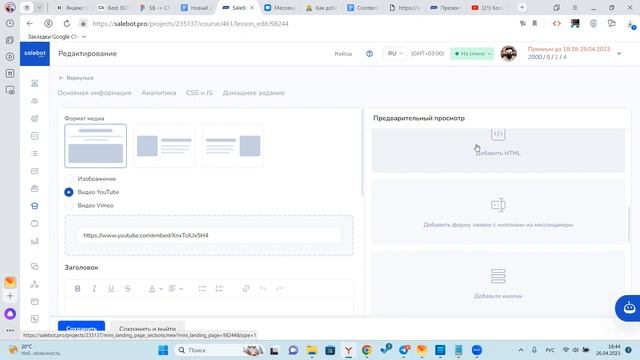Add buttons block in preview panel
This screenshot has width=640, height=360.
(498, 282)
